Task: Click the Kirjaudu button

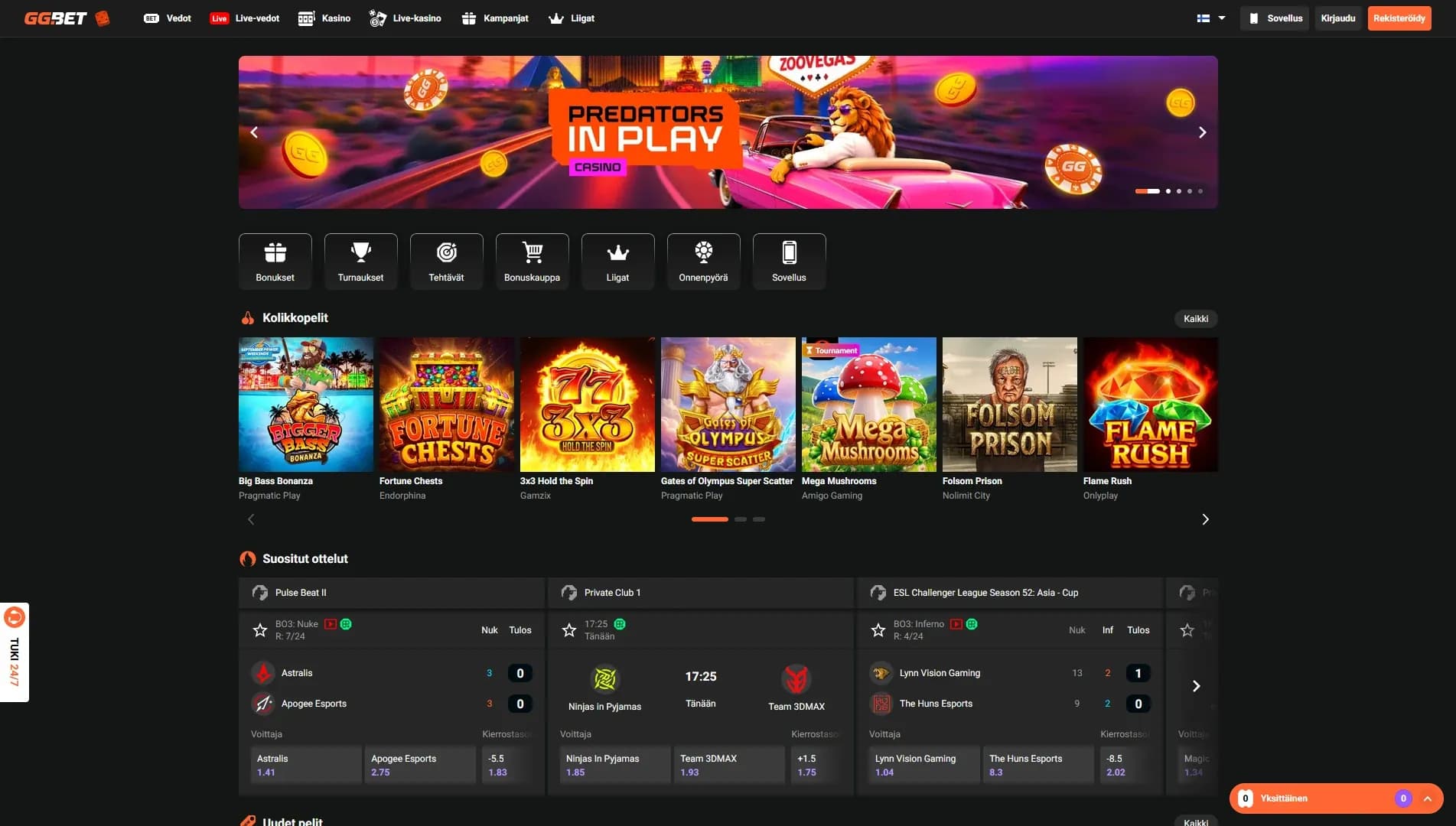Action: point(1338,18)
